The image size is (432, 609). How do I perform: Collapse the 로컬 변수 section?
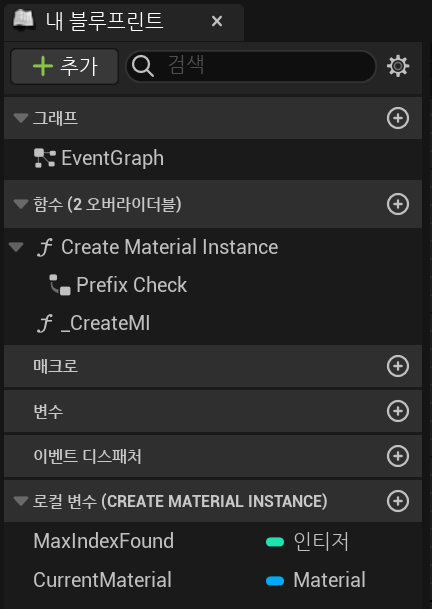tap(21, 501)
